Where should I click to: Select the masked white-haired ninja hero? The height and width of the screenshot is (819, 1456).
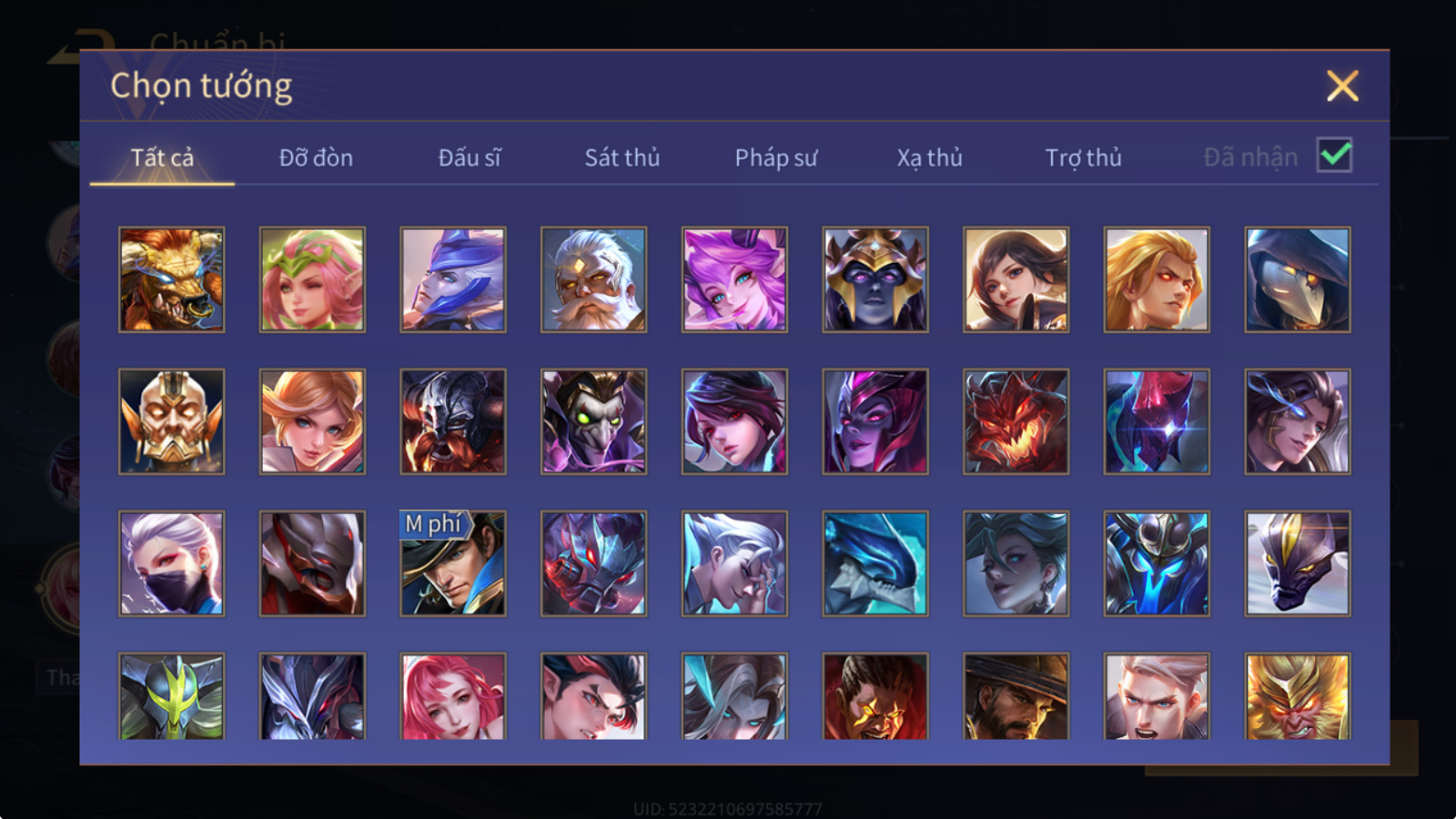tap(172, 563)
